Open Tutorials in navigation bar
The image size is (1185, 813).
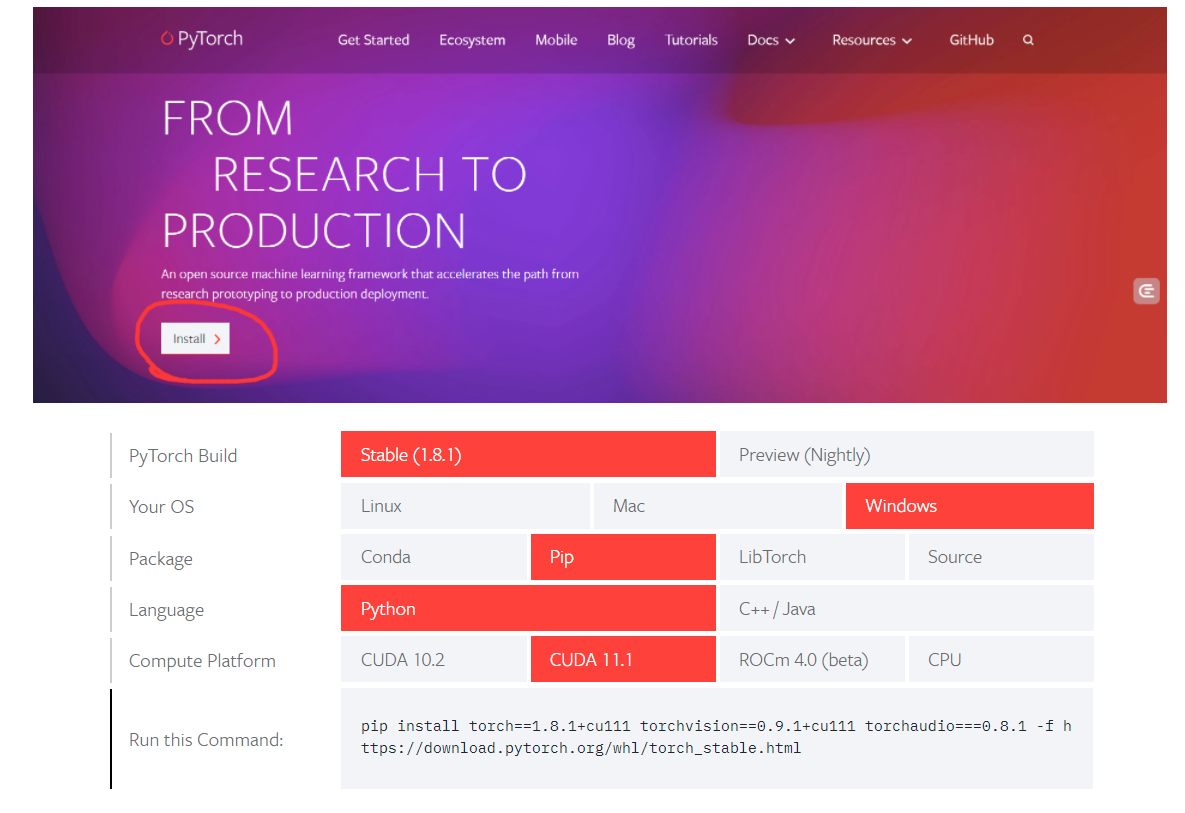click(691, 40)
